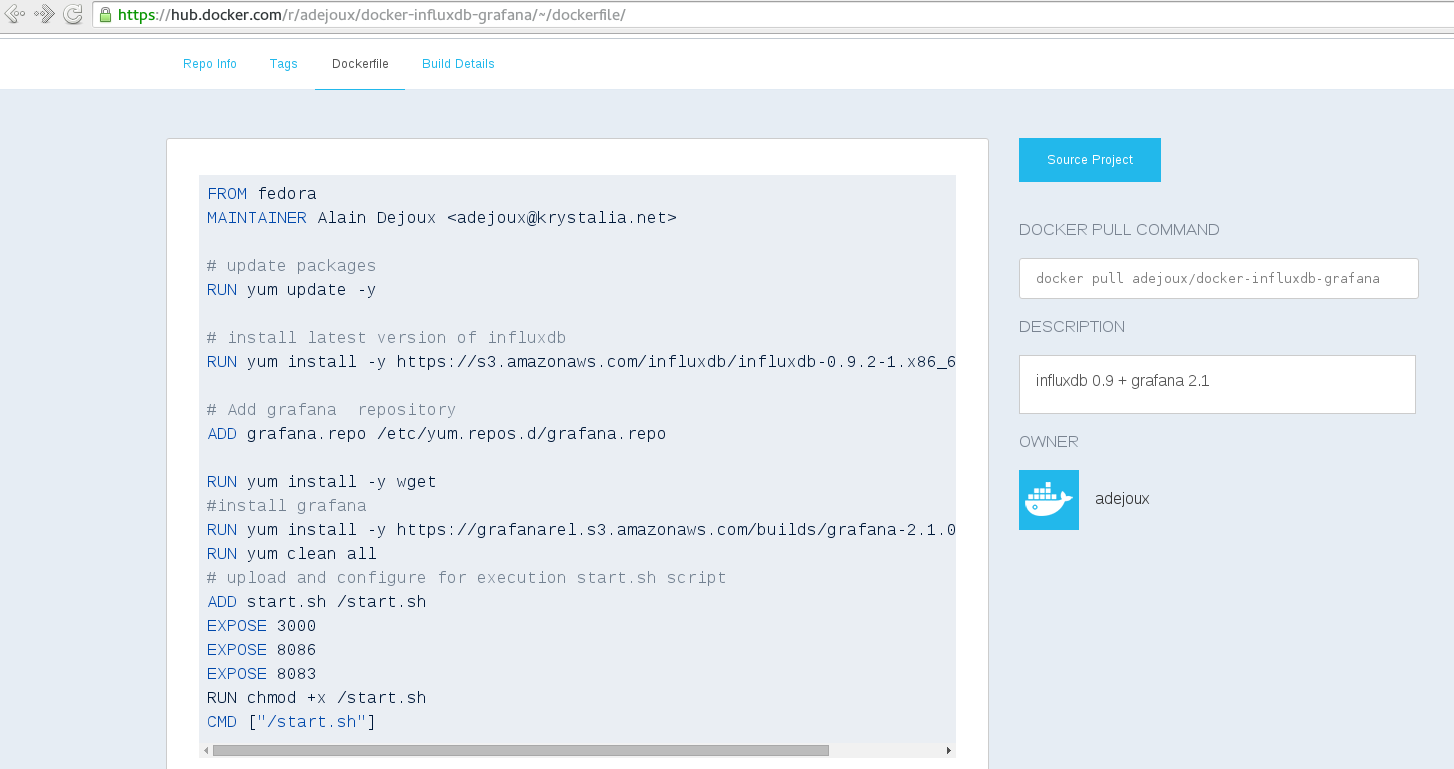This screenshot has width=1454, height=769.
Task: Click the 'ADD start.sh /start.sh' line
Action: pos(317,602)
